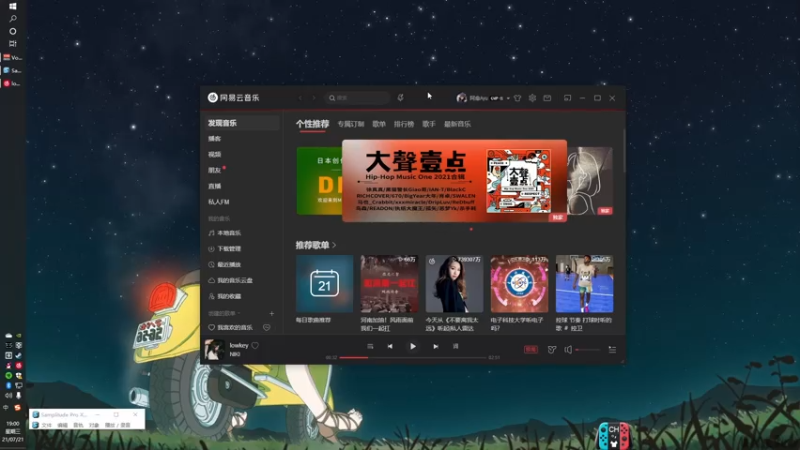
Task: Toggle the playback order mode icon
Action: click(x=370, y=346)
